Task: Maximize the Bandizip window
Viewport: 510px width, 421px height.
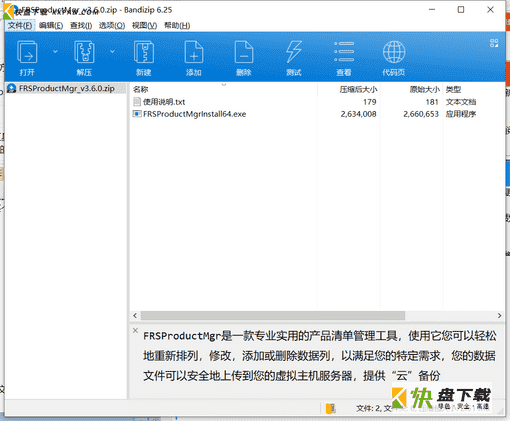Action: click(461, 10)
